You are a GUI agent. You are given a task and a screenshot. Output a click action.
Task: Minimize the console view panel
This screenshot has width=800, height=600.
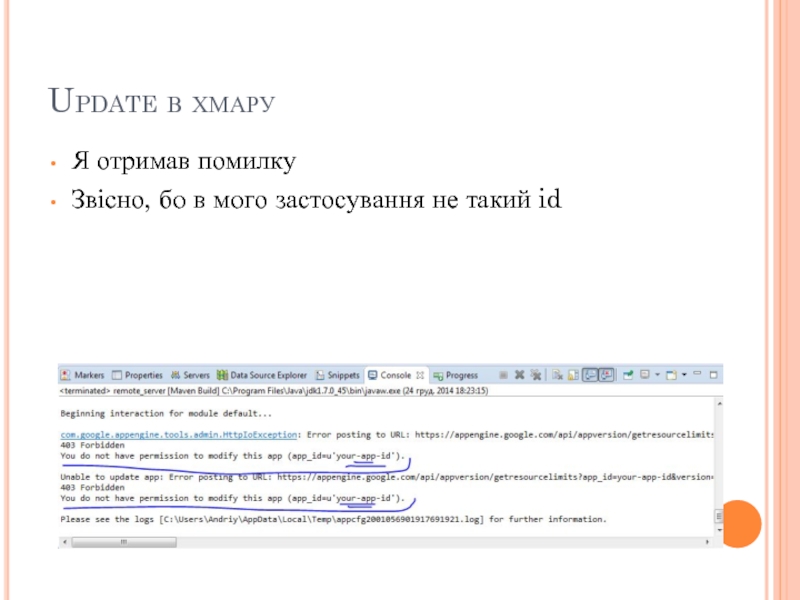click(699, 375)
